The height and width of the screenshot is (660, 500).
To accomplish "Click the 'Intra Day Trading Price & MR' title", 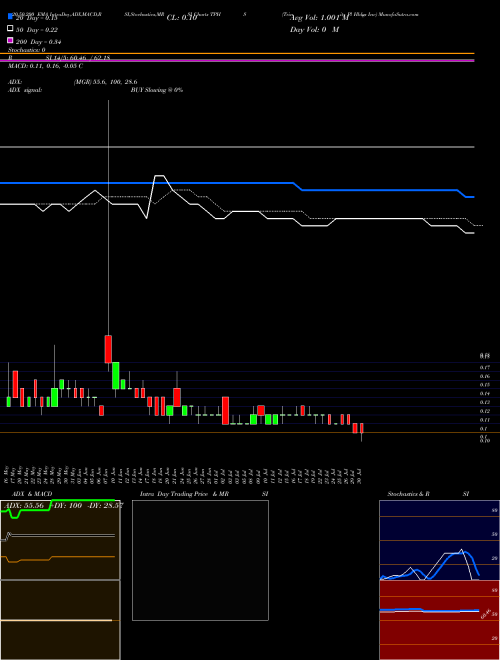I will point(184,494).
